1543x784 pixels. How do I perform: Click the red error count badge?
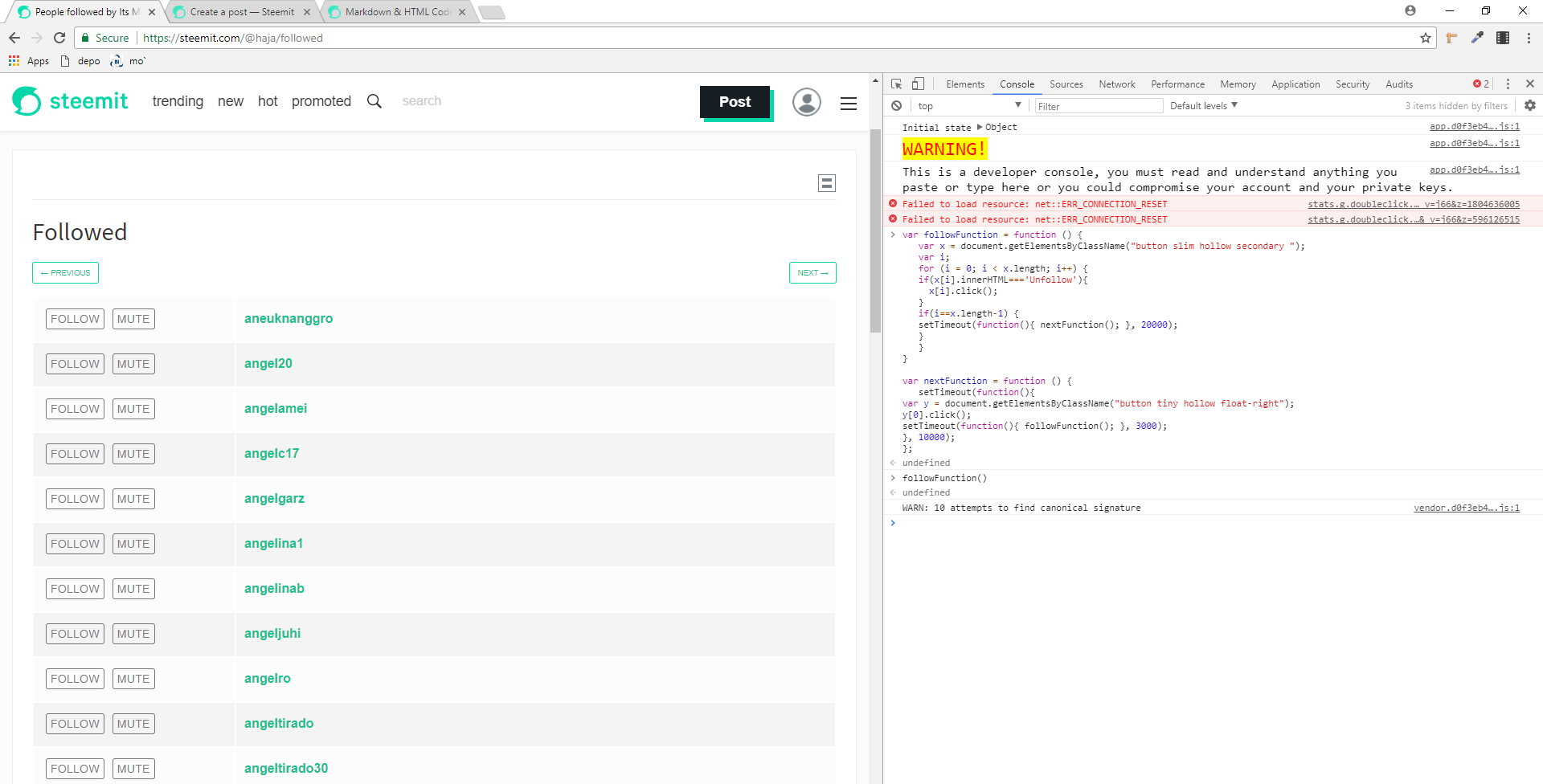click(1481, 84)
